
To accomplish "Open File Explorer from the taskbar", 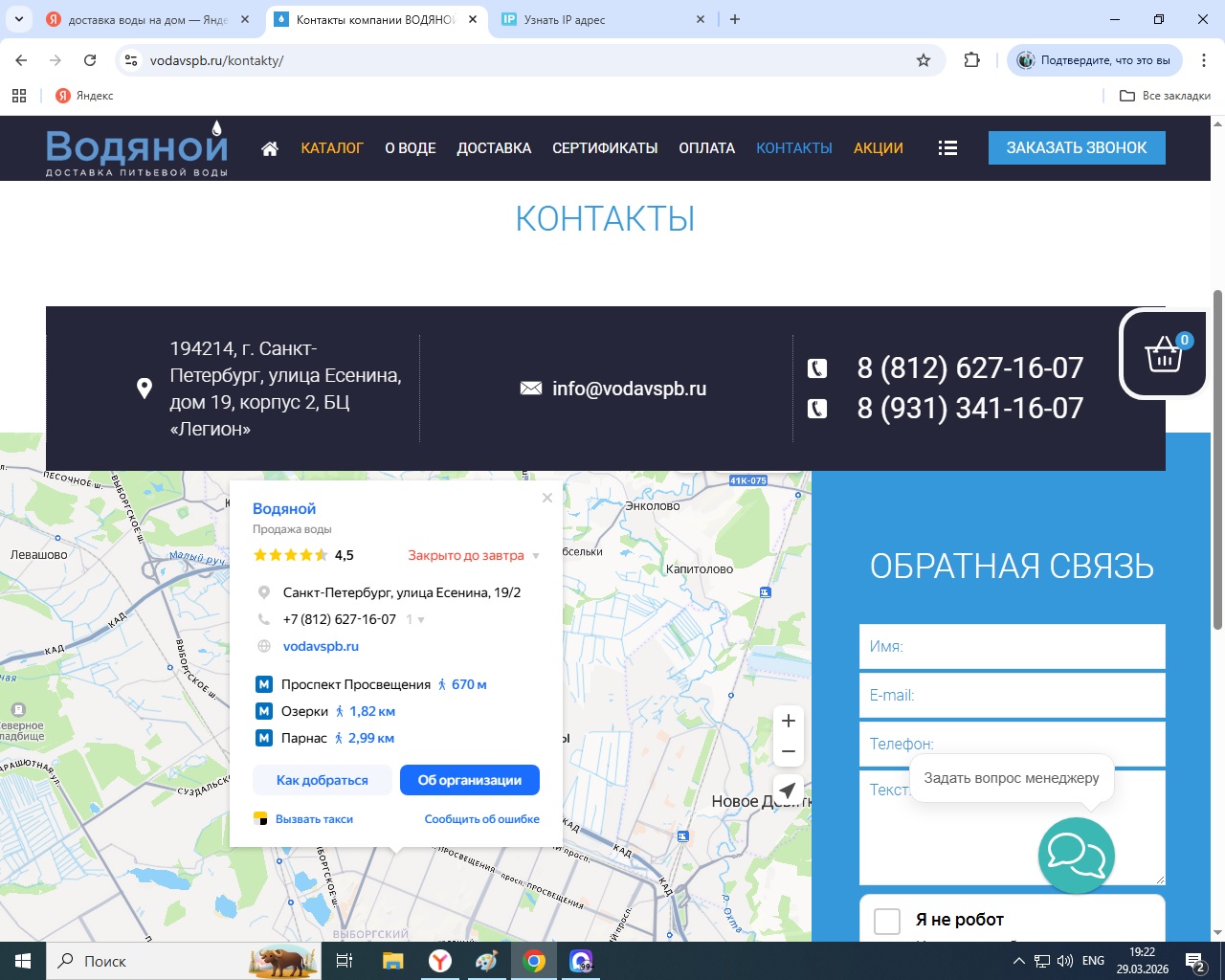I will (392, 961).
